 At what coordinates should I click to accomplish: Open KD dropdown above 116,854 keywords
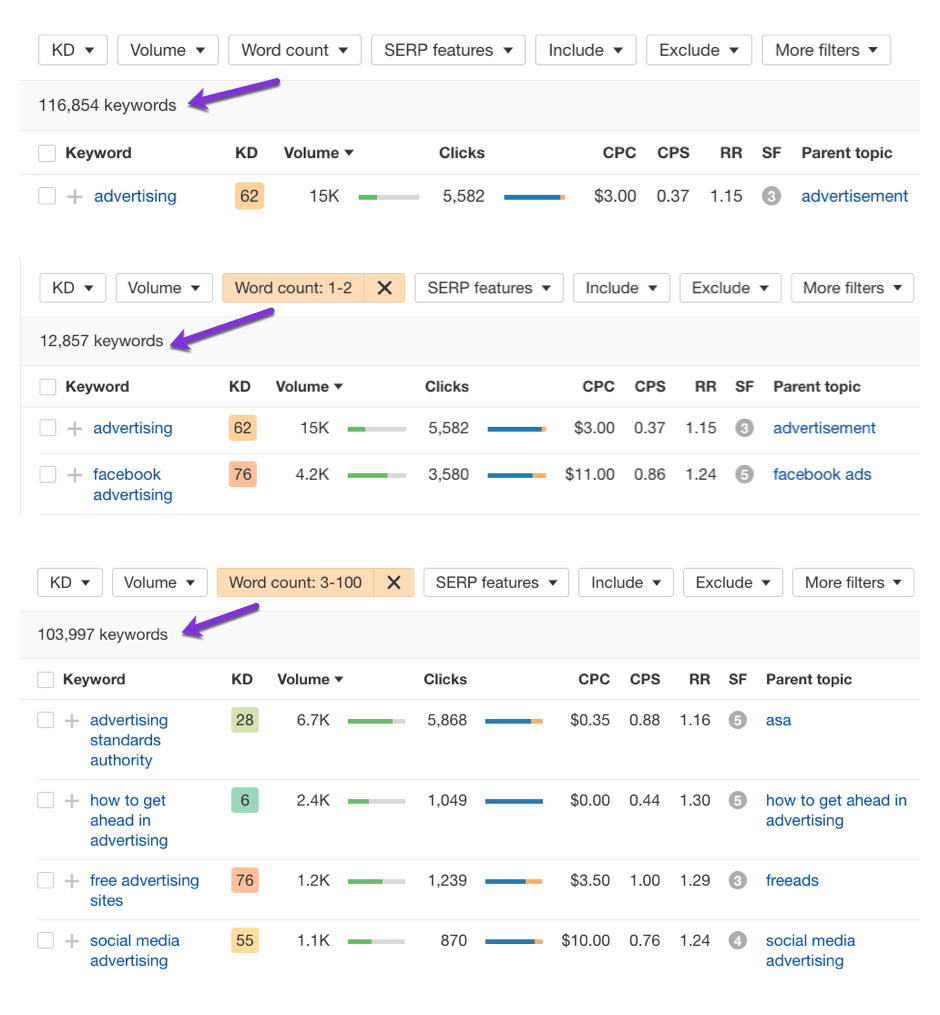(x=72, y=50)
